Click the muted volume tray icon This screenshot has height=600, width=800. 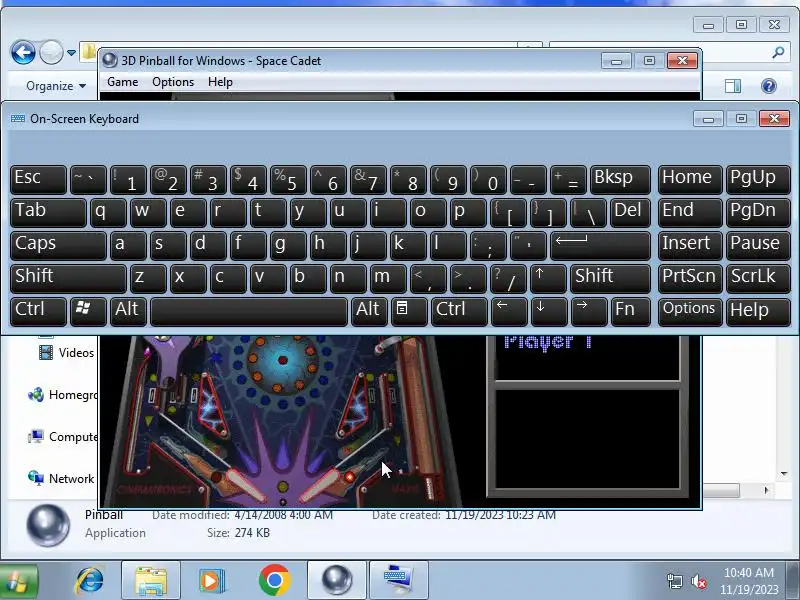(x=698, y=581)
